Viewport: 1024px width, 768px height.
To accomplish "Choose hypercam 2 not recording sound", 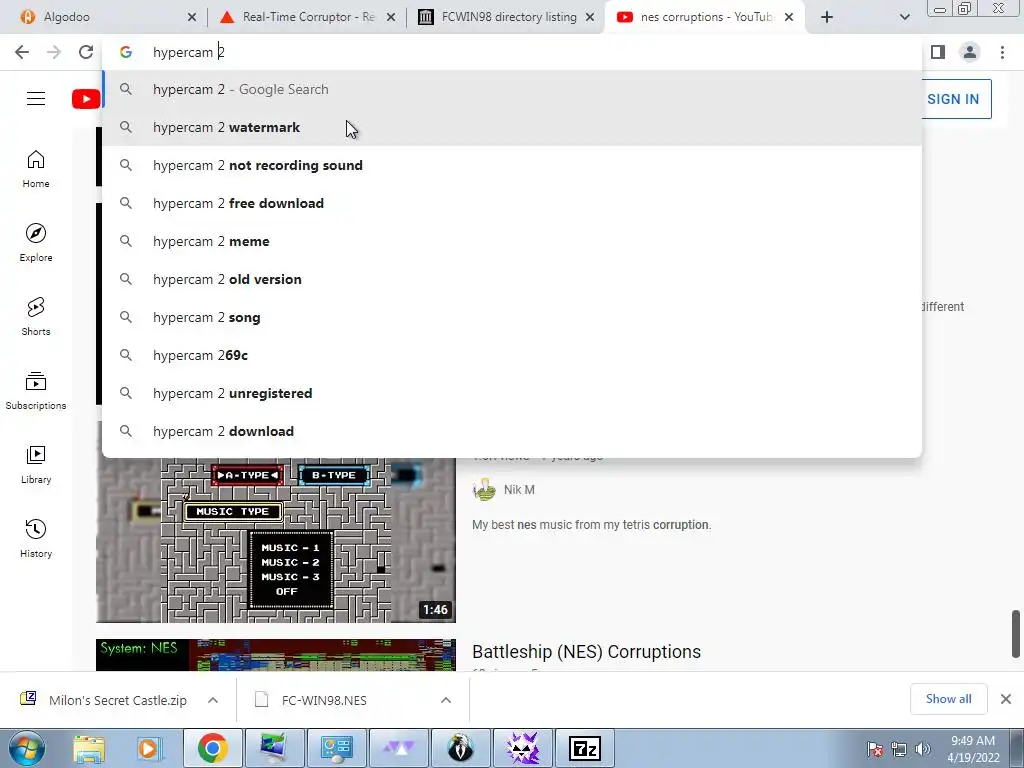I will click(512, 165).
